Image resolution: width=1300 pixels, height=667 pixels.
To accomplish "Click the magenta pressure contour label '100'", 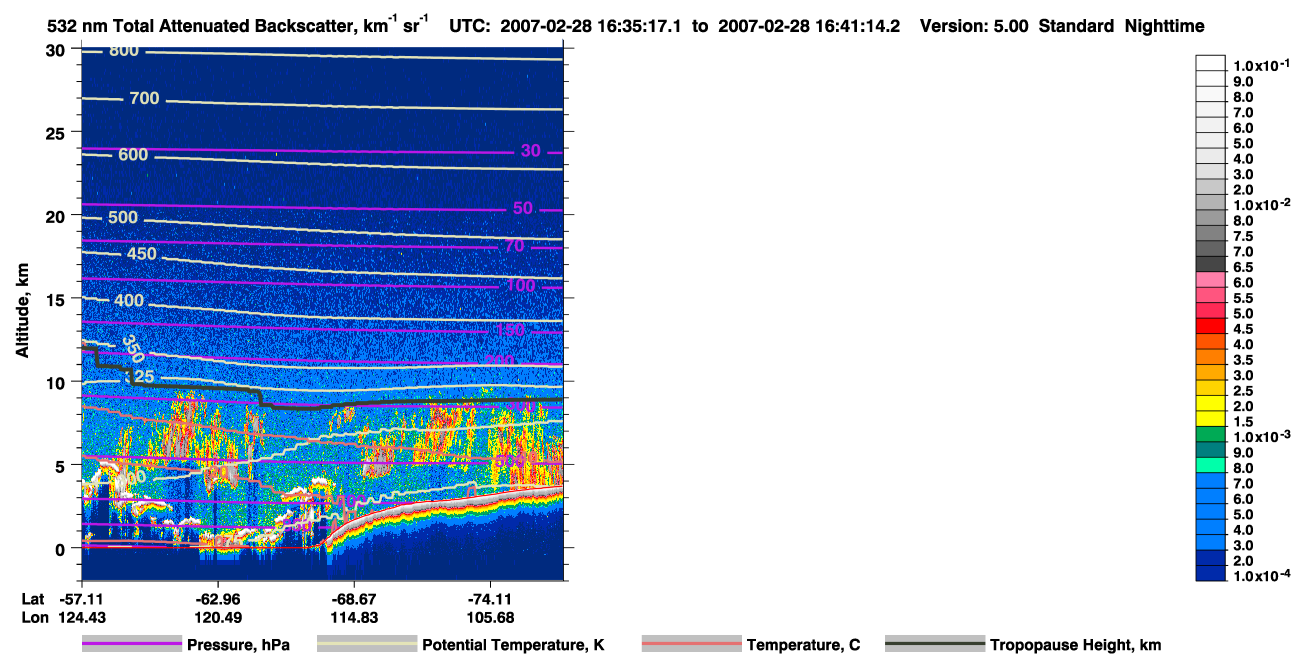I will [x=520, y=286].
